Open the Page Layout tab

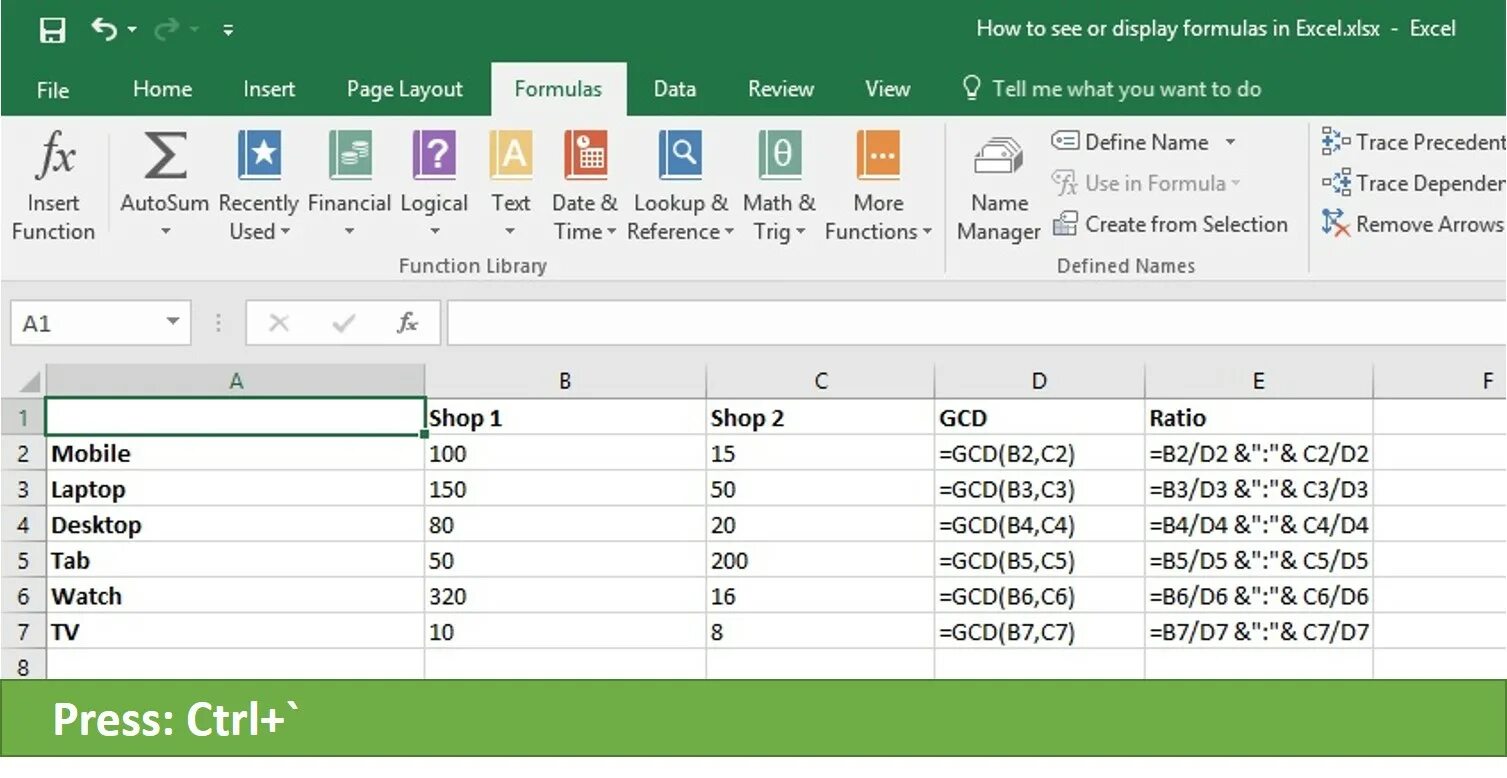405,89
